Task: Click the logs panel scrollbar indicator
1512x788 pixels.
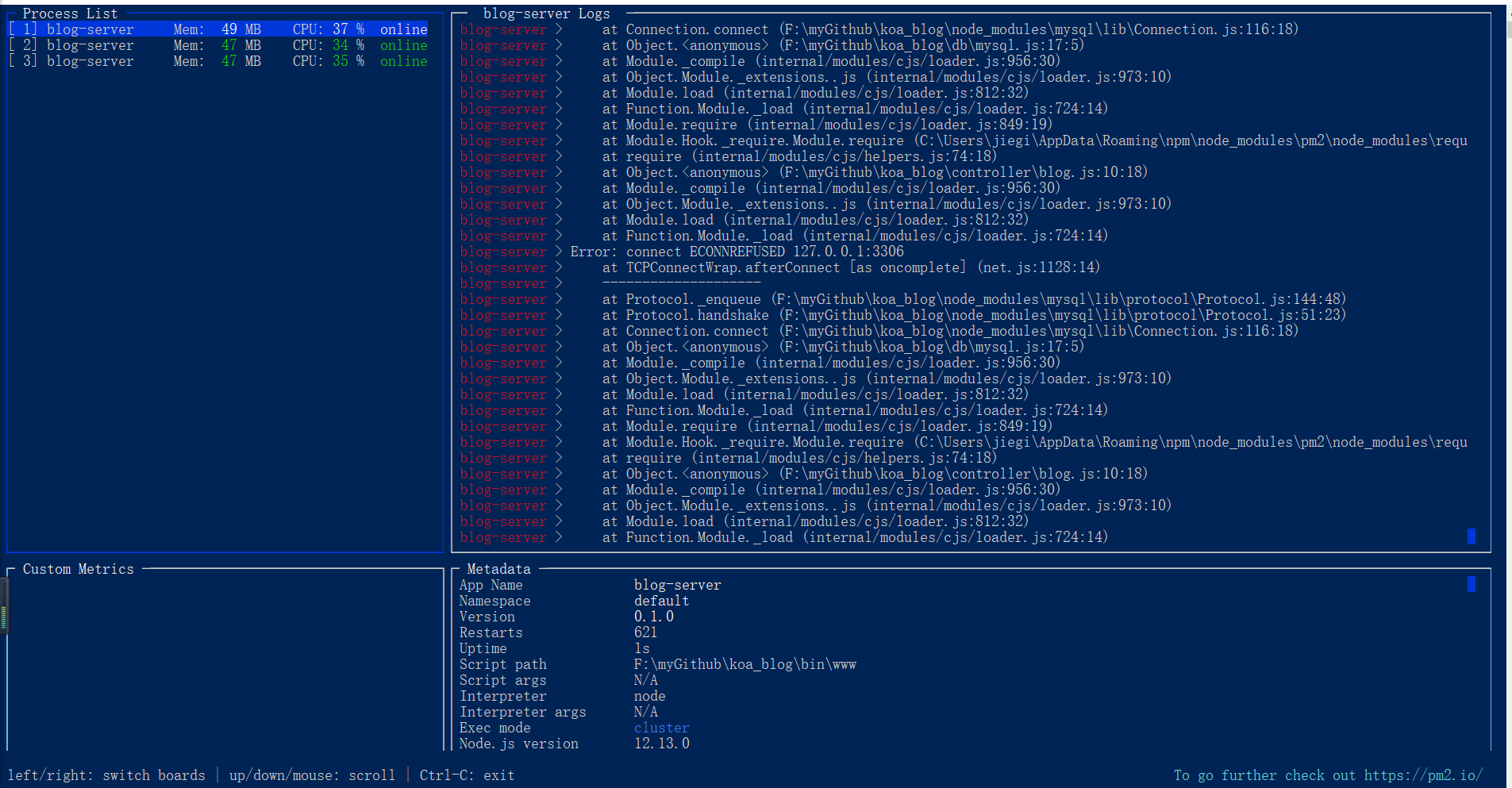Action: (x=1471, y=536)
